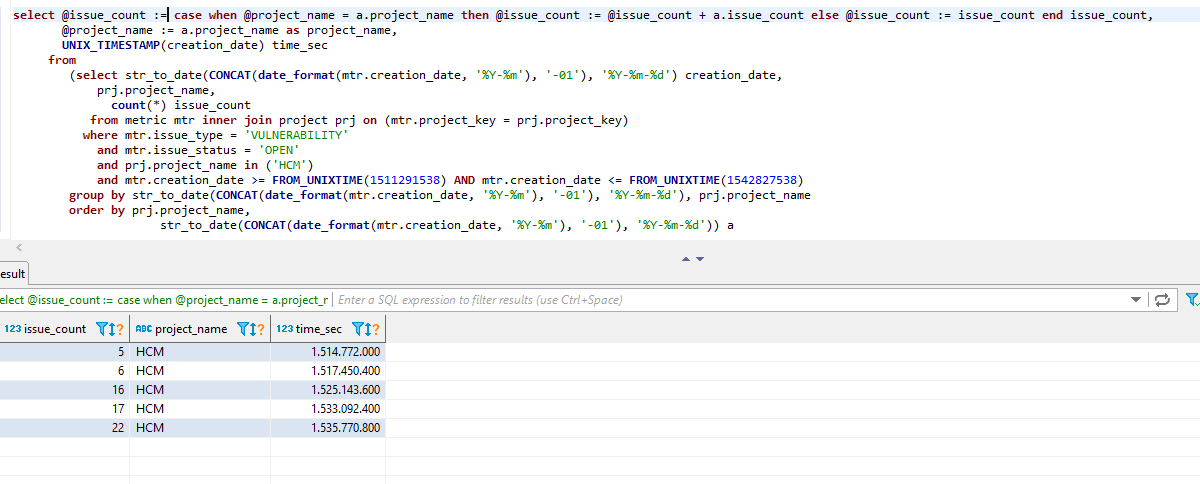
Task: Select the time_sec cell 1.517.450.400
Action: (x=328, y=370)
